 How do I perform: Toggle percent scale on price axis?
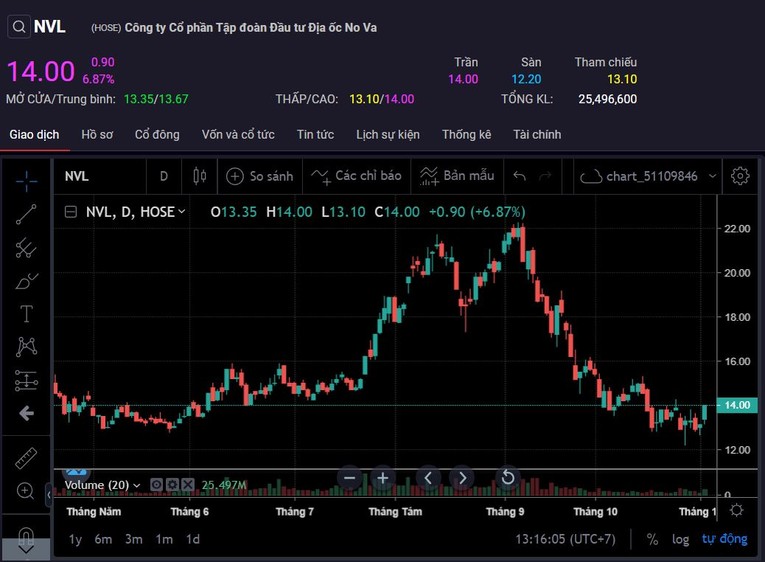(652, 539)
